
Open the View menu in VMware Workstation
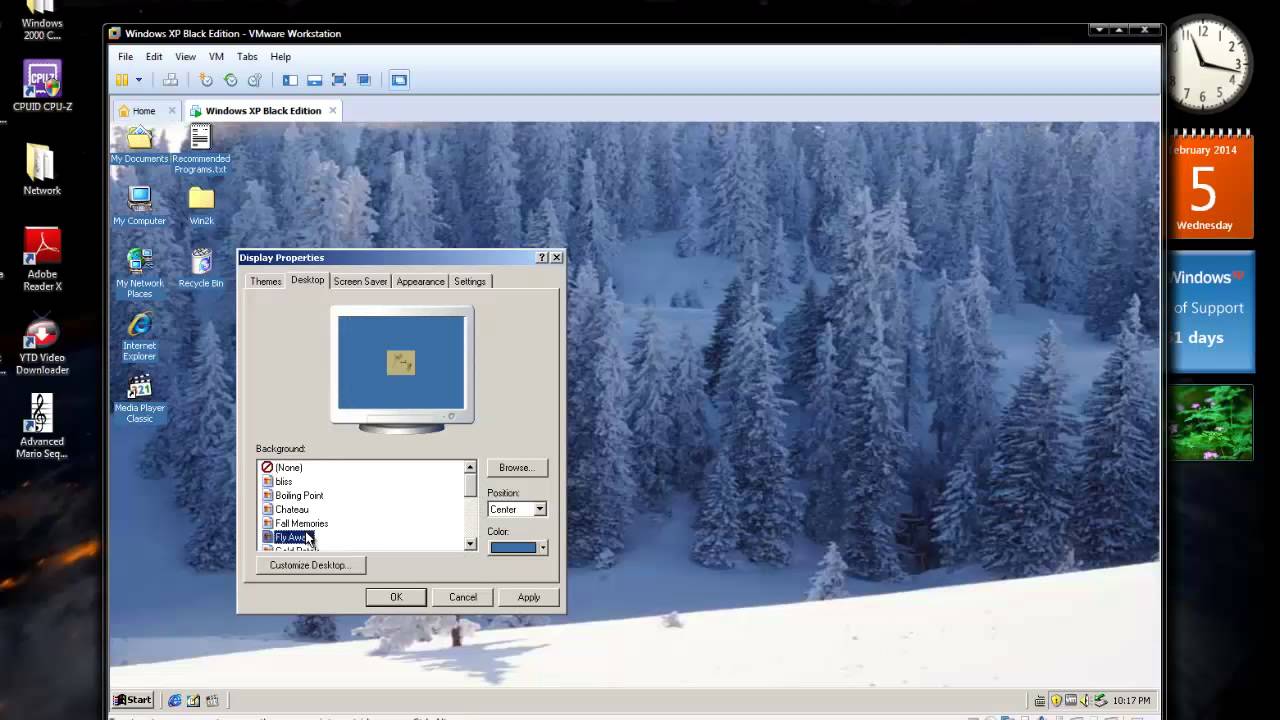(x=185, y=57)
